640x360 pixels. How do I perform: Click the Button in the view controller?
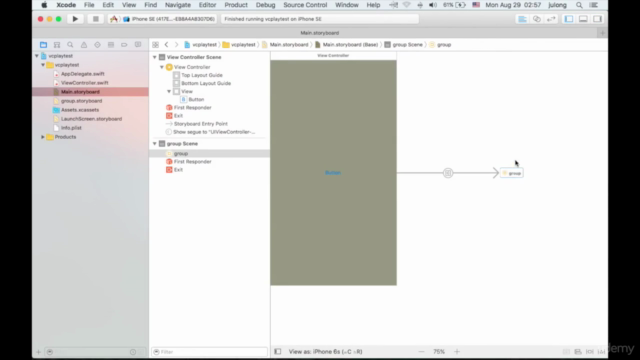(x=333, y=173)
